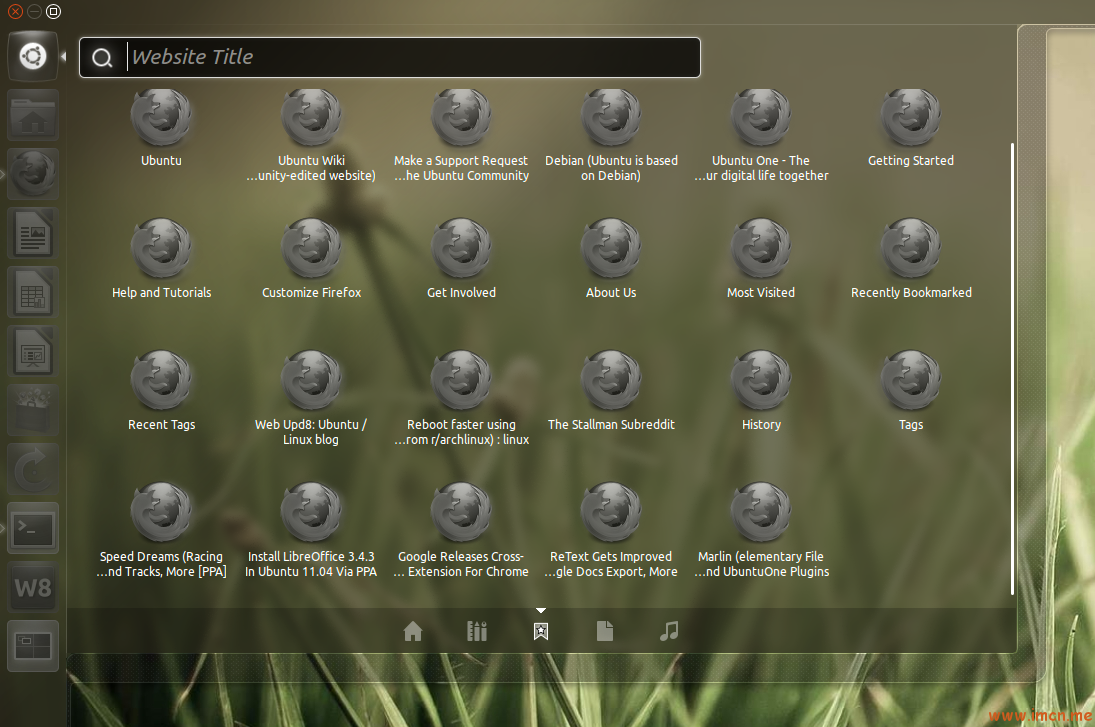Click the Bookmarks lens star icon
1095x727 pixels.
tap(541, 631)
